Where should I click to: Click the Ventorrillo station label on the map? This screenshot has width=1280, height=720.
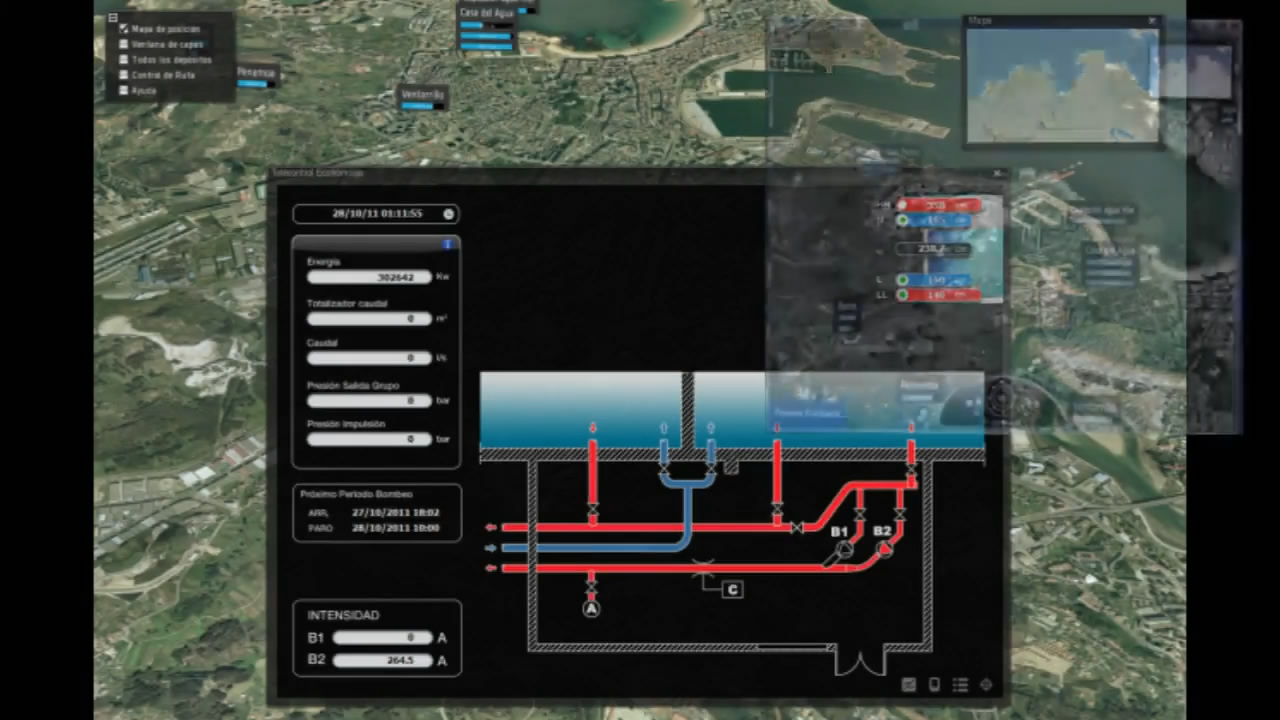(422, 93)
